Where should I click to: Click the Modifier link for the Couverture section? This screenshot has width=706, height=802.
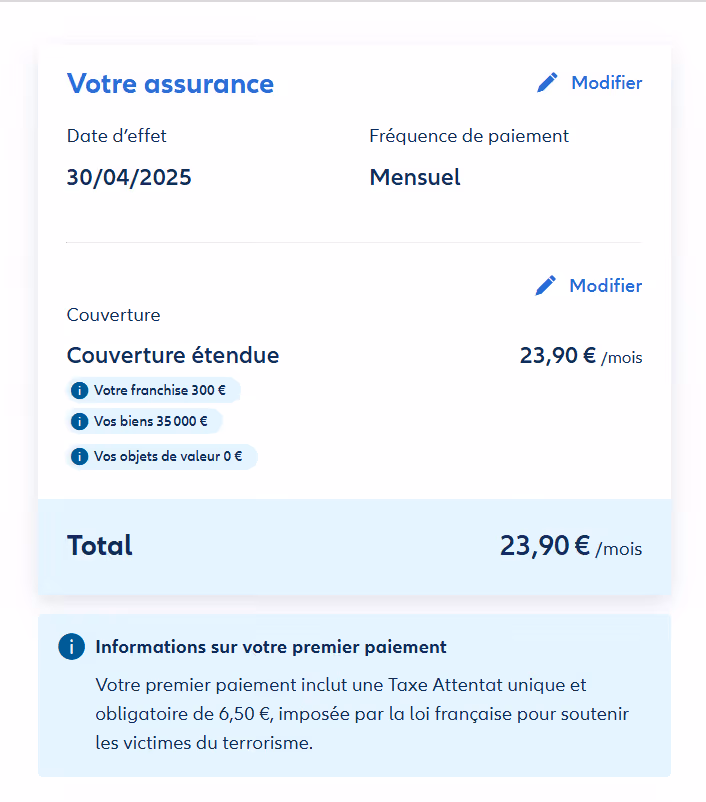click(605, 286)
